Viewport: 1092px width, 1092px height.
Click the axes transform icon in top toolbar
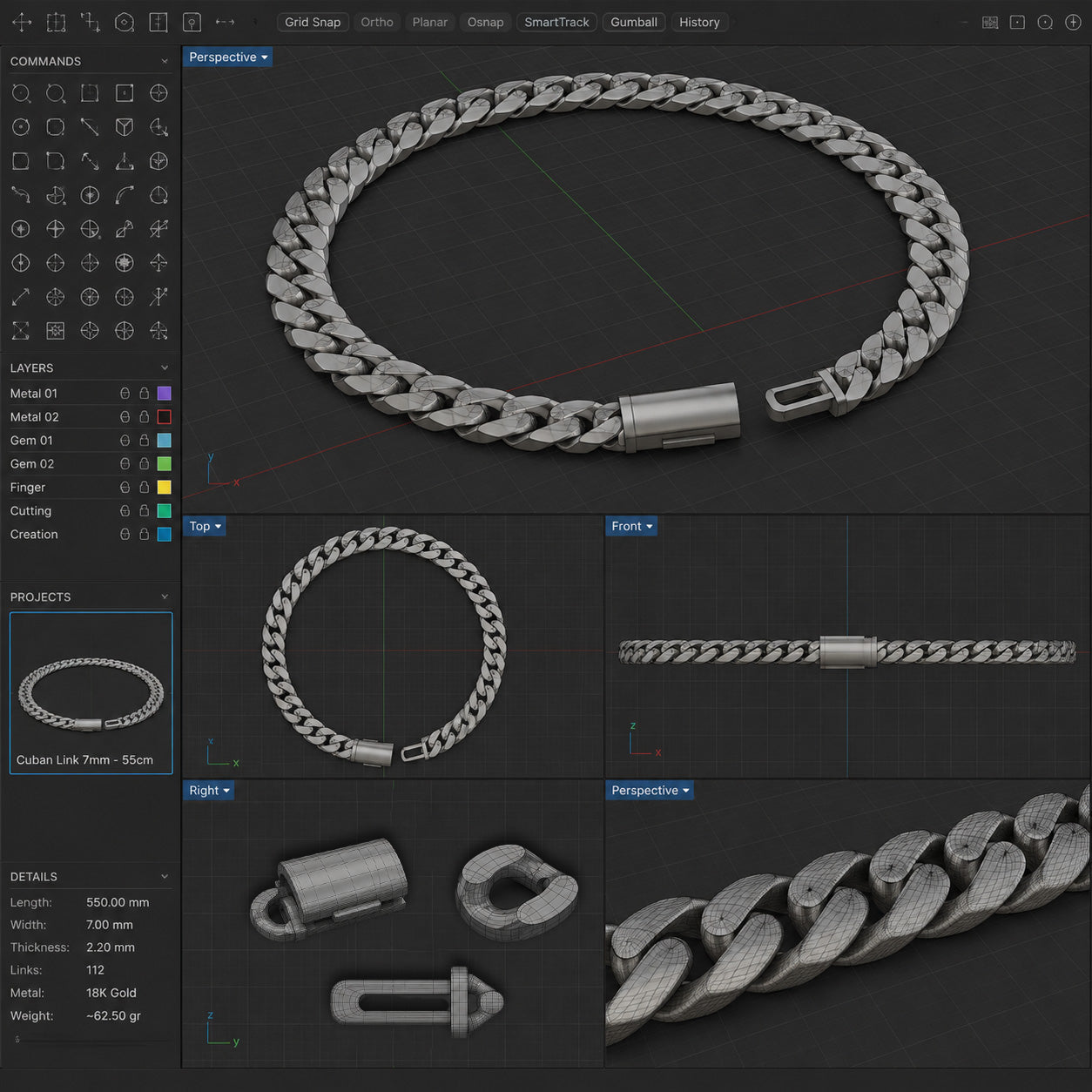click(x=90, y=23)
